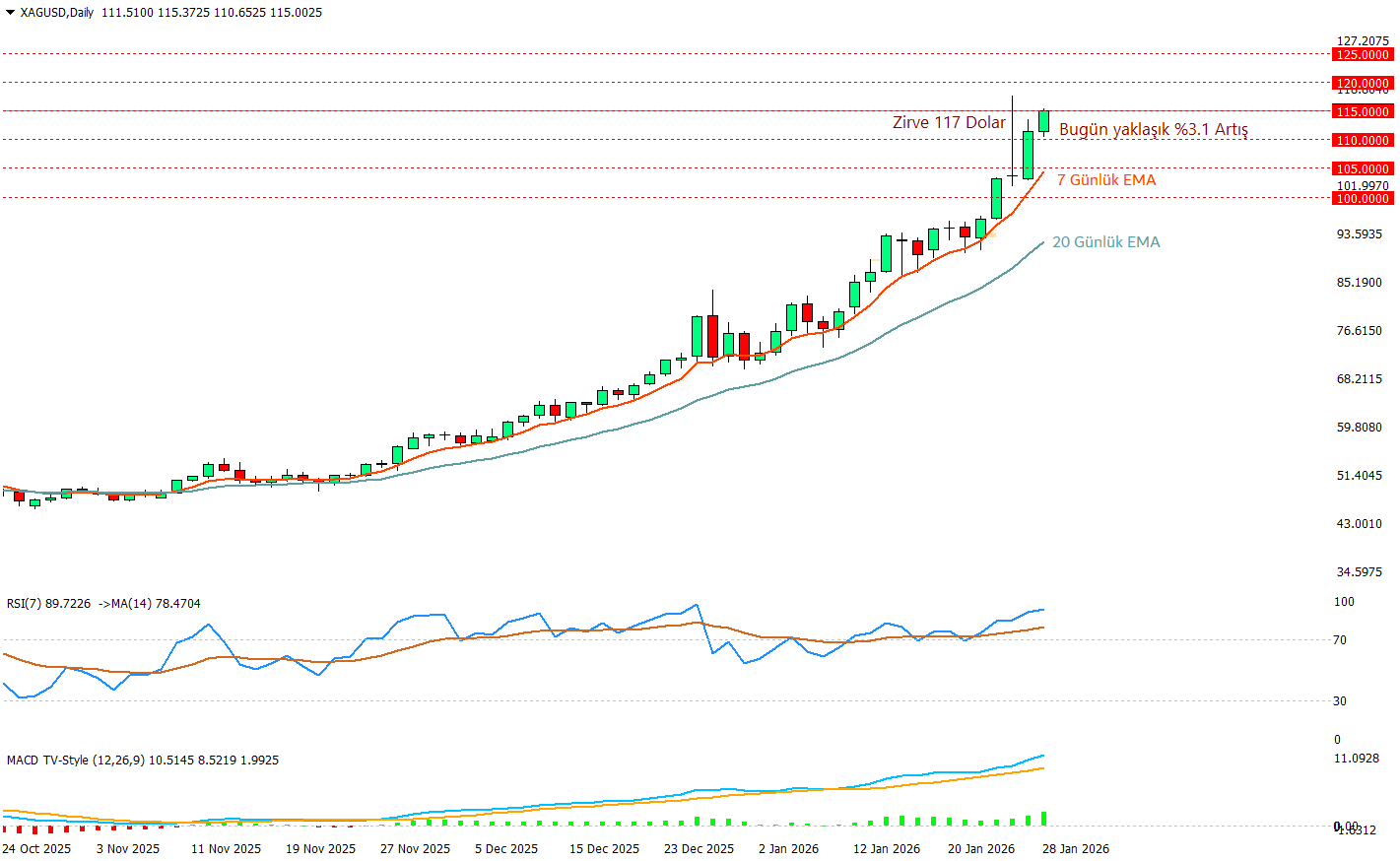Click the last green MACD histogram bar

click(x=1043, y=819)
